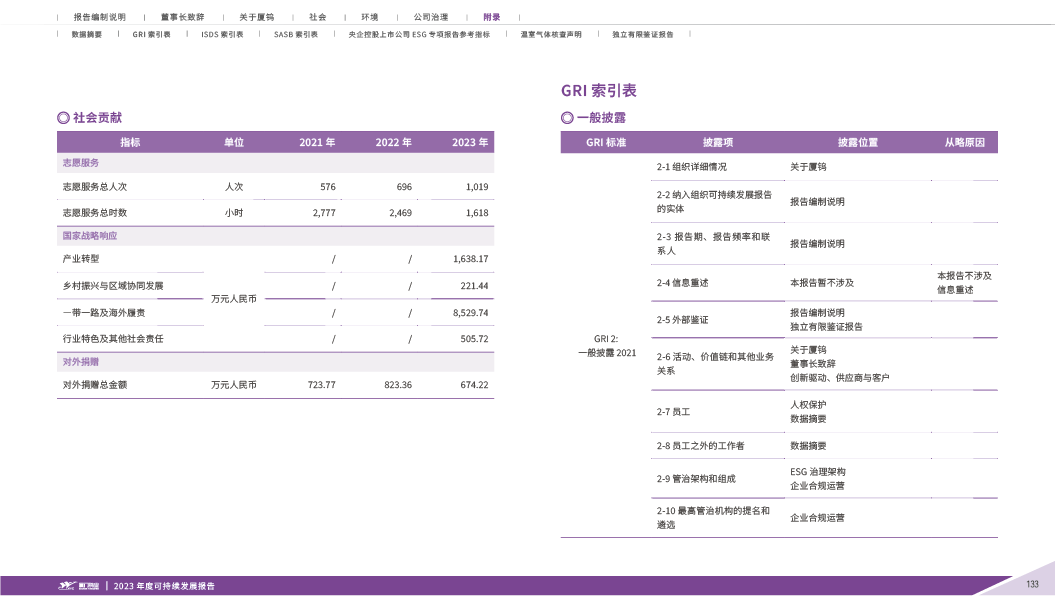Click the 披露位置 column header
Screen dimensions: 1055x596
tap(857, 142)
